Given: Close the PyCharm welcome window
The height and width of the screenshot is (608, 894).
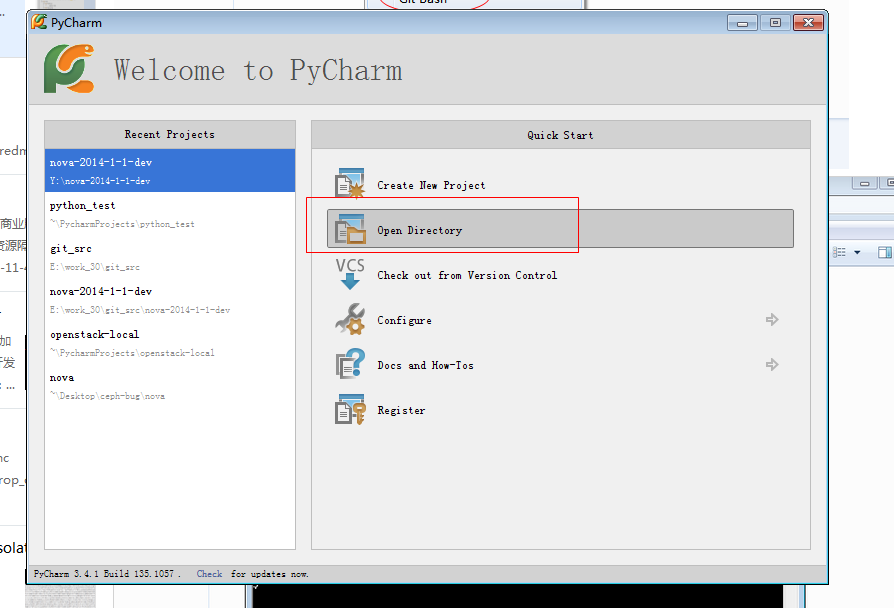Looking at the screenshot, I should (808, 23).
